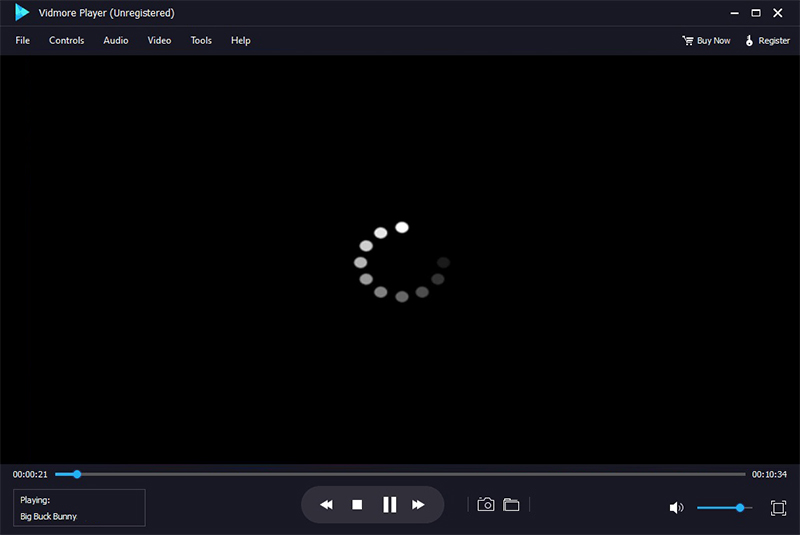The width and height of the screenshot is (800, 535).
Task: Click the Playing: status label
Action: click(35, 500)
